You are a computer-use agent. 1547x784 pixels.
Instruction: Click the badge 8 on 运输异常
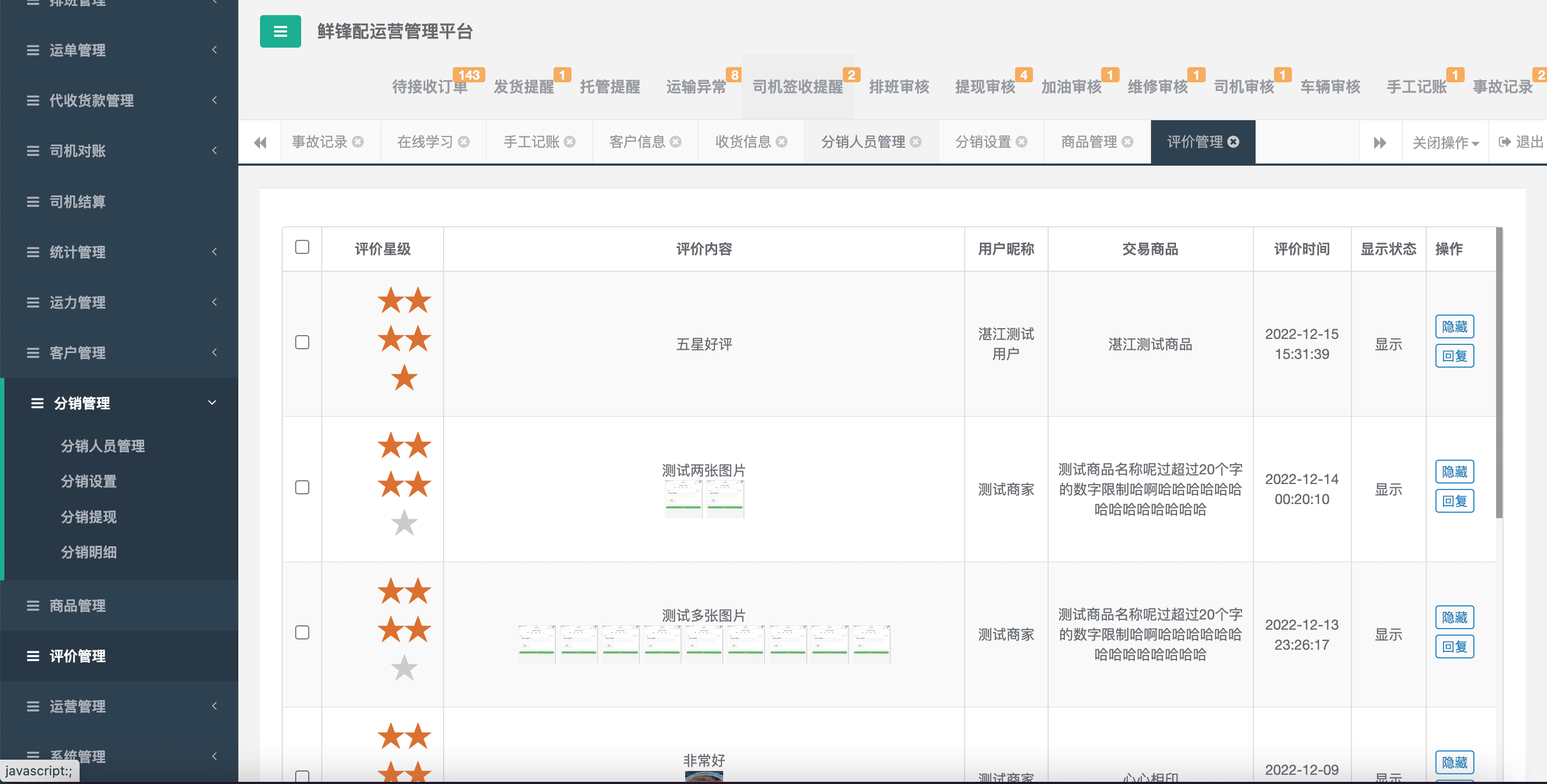734,75
